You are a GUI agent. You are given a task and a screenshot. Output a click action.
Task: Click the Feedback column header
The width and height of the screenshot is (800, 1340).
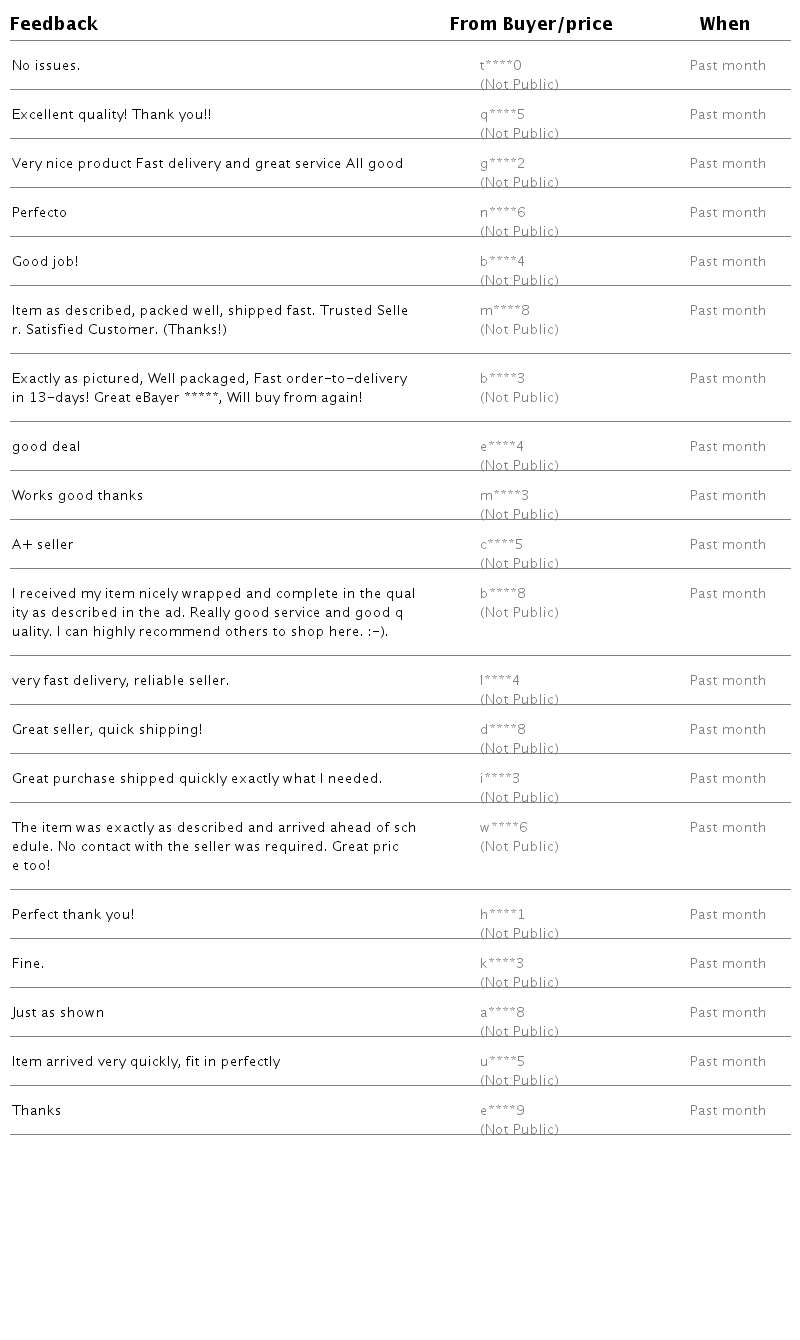coord(54,24)
